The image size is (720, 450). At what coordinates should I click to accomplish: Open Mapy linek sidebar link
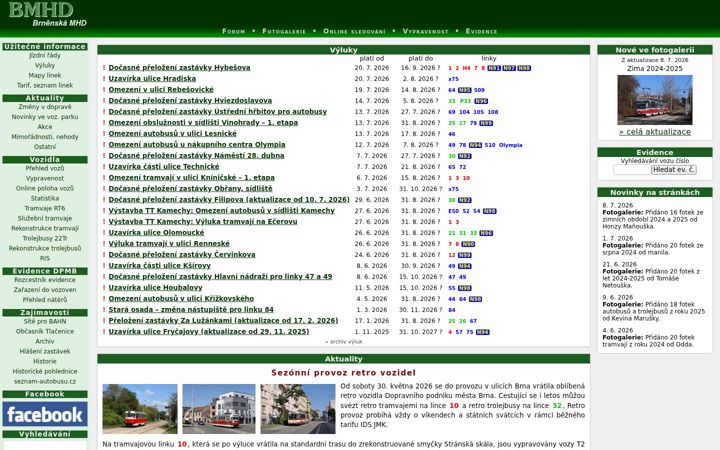tap(45, 75)
